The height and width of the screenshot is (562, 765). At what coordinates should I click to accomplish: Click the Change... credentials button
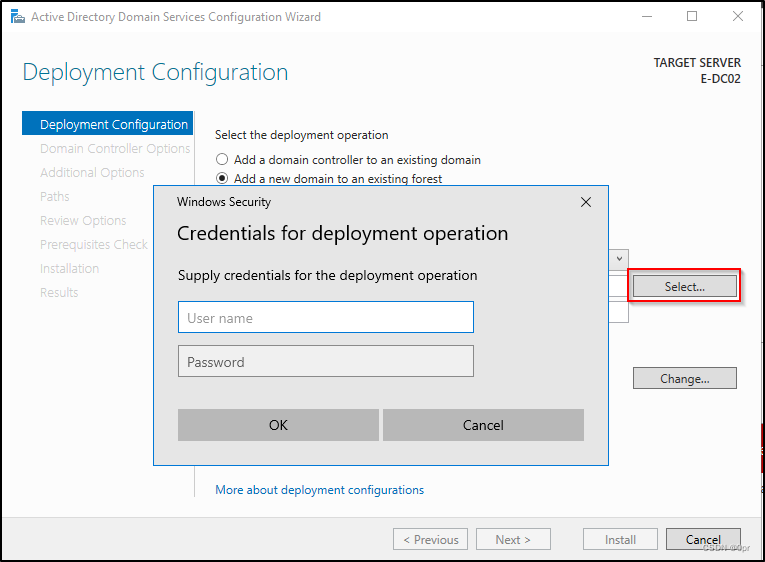pyautogui.click(x=685, y=379)
